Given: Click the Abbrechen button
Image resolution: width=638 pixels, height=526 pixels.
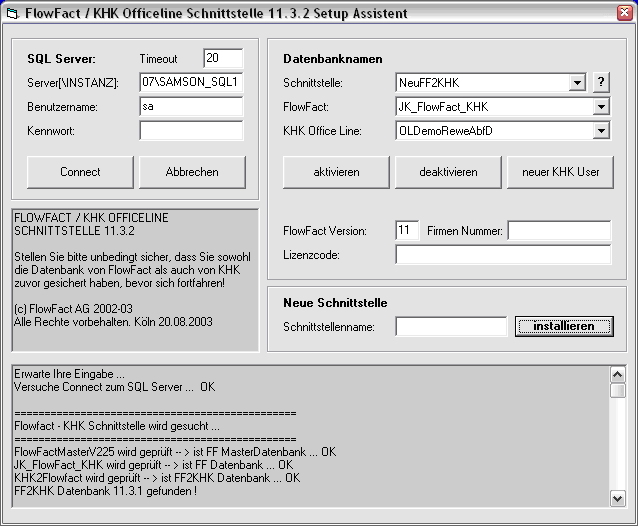Looking at the screenshot, I should click(x=192, y=172).
